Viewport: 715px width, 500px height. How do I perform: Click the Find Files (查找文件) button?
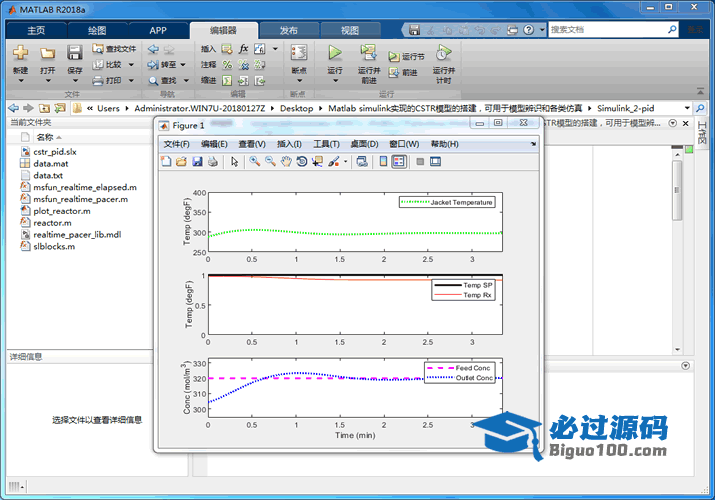114,48
